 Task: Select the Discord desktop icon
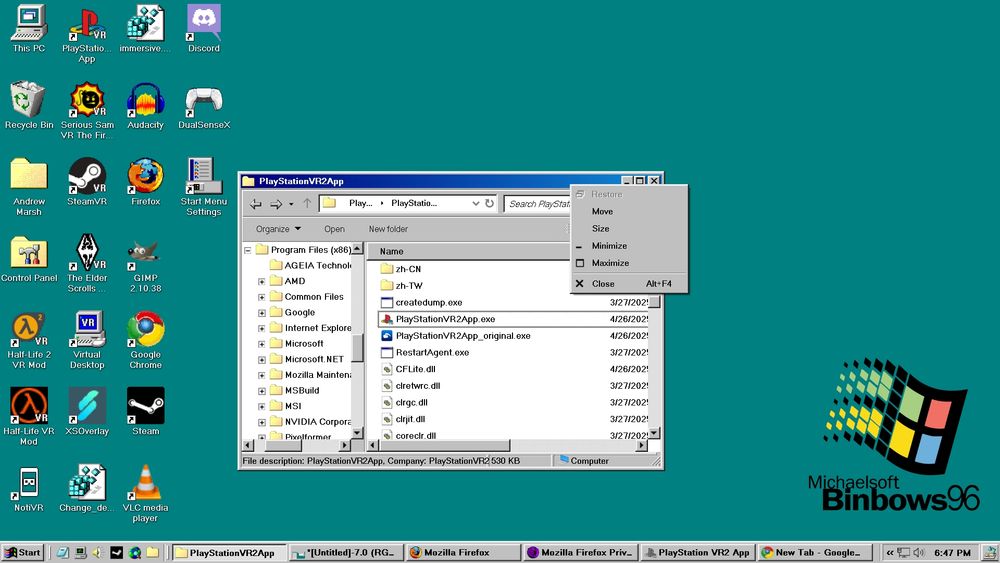click(203, 29)
